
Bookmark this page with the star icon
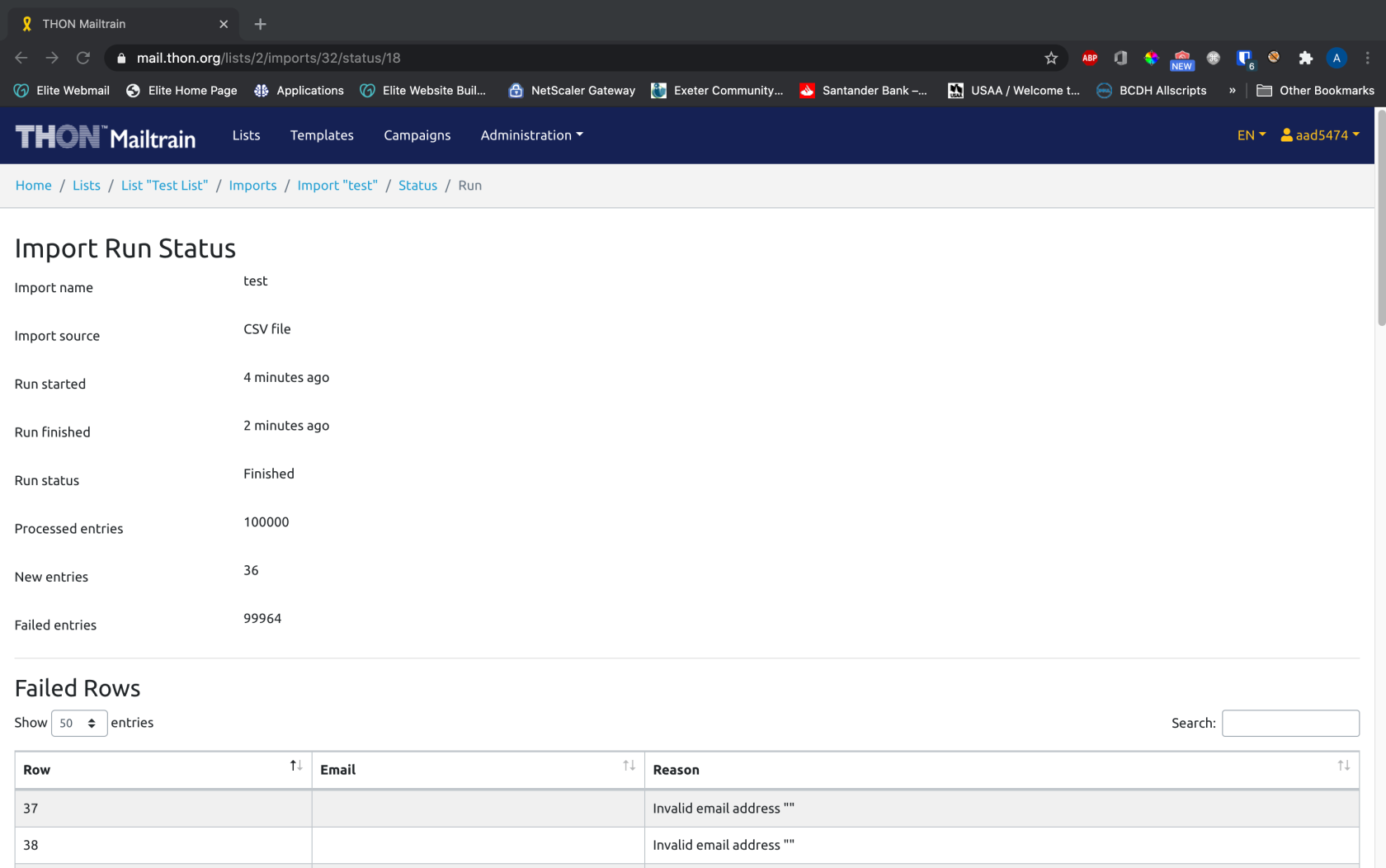(1051, 58)
